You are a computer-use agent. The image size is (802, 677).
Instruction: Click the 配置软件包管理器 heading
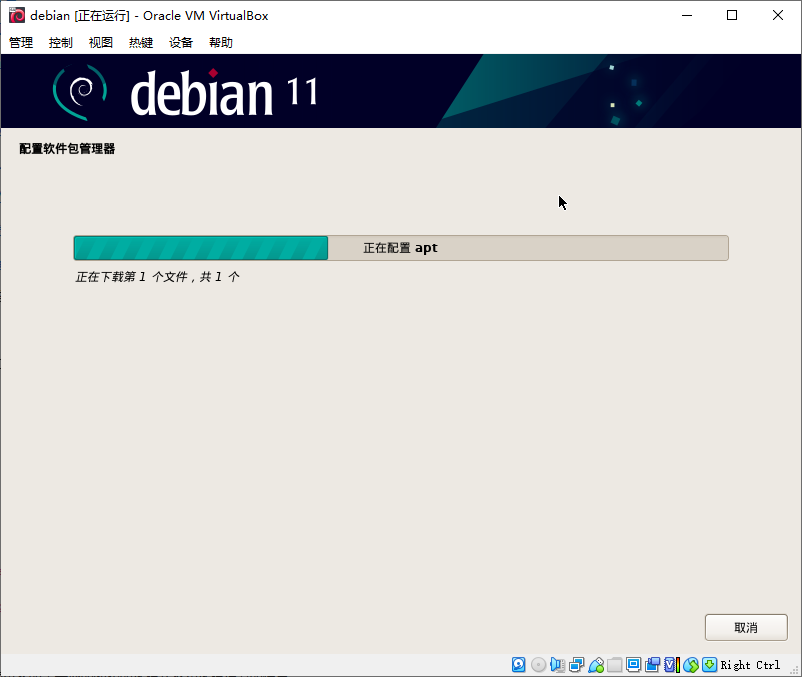tap(67, 149)
